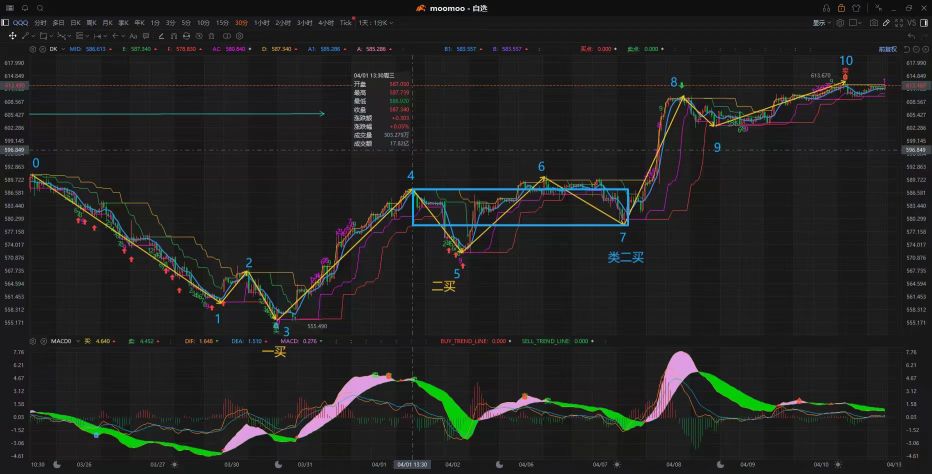Image resolution: width=932 pixels, height=474 pixels.
Task: Open MACD0 indicator settings gear
Action: pos(33,341)
